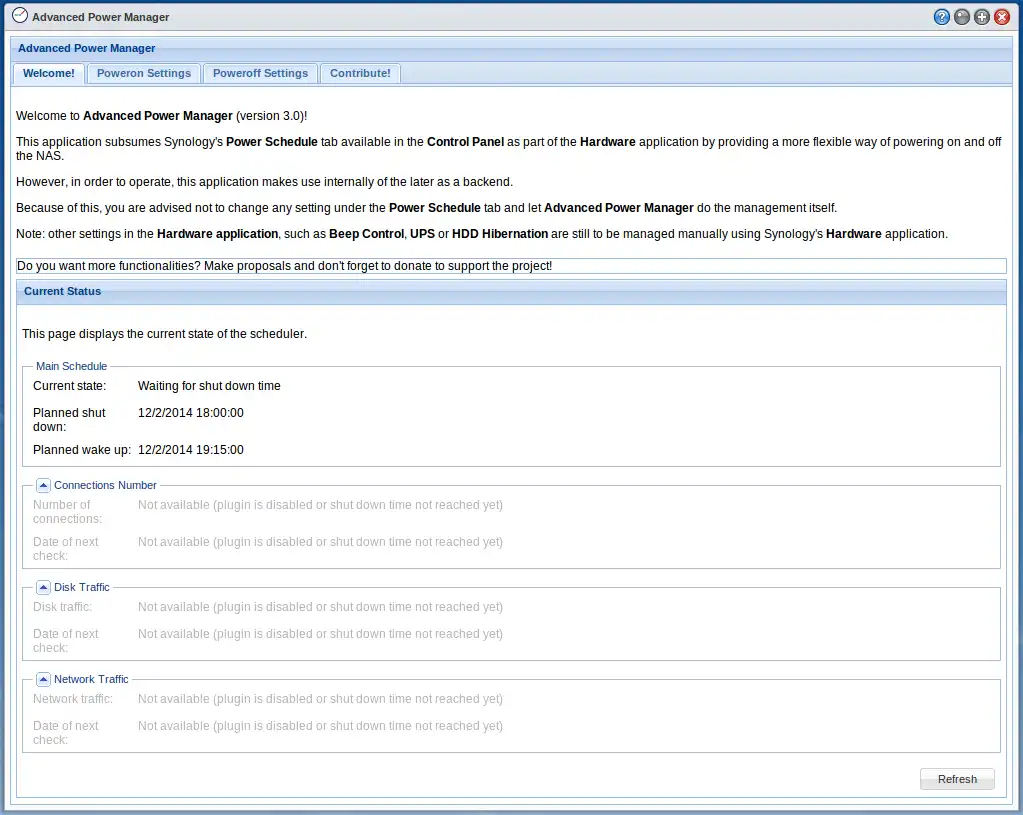
Task: Refresh the scheduler status
Action: pyautogui.click(x=957, y=779)
